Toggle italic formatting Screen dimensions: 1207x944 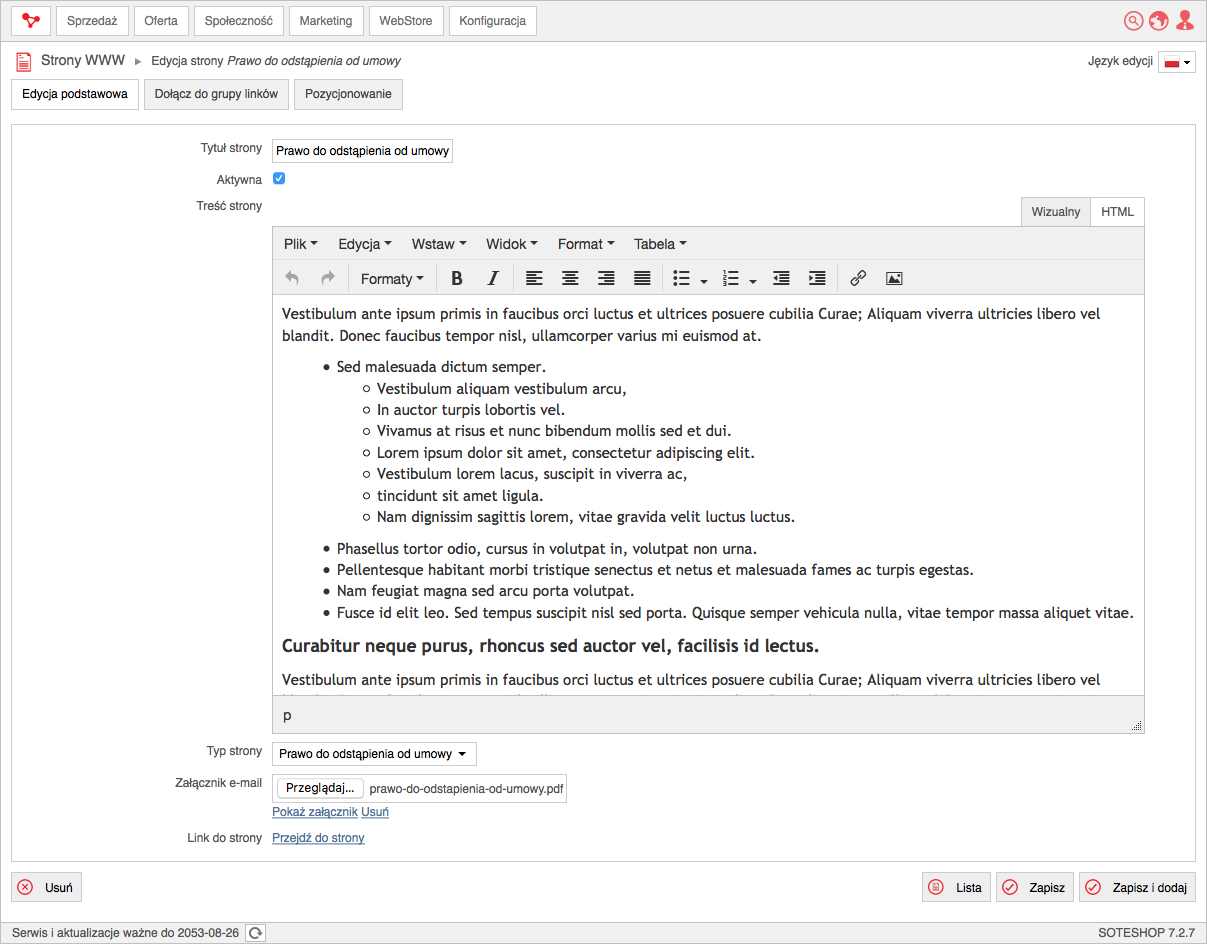pyautogui.click(x=492, y=278)
